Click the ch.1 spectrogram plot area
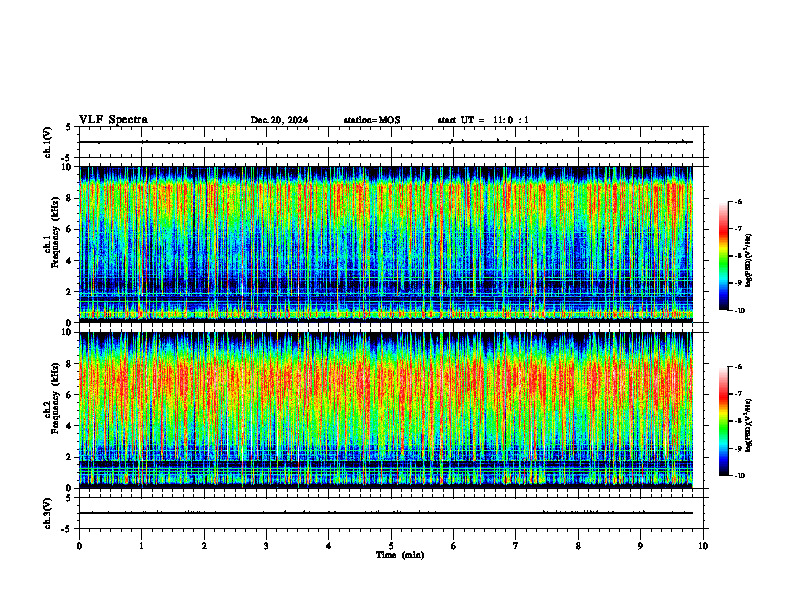The image size is (792, 612). tap(386, 244)
